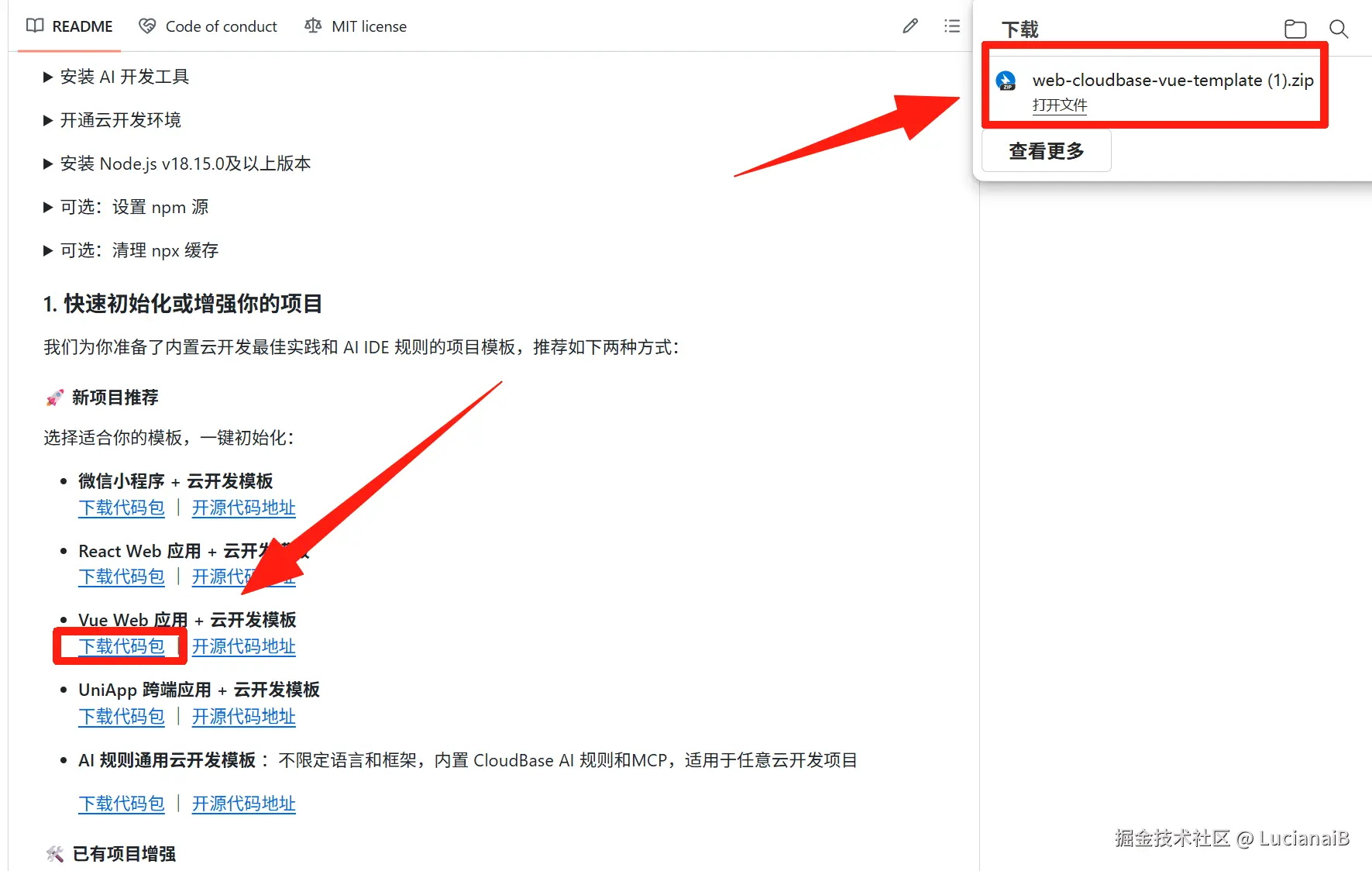Click 下载代码包 under React Web template

pyautogui.click(x=122, y=577)
